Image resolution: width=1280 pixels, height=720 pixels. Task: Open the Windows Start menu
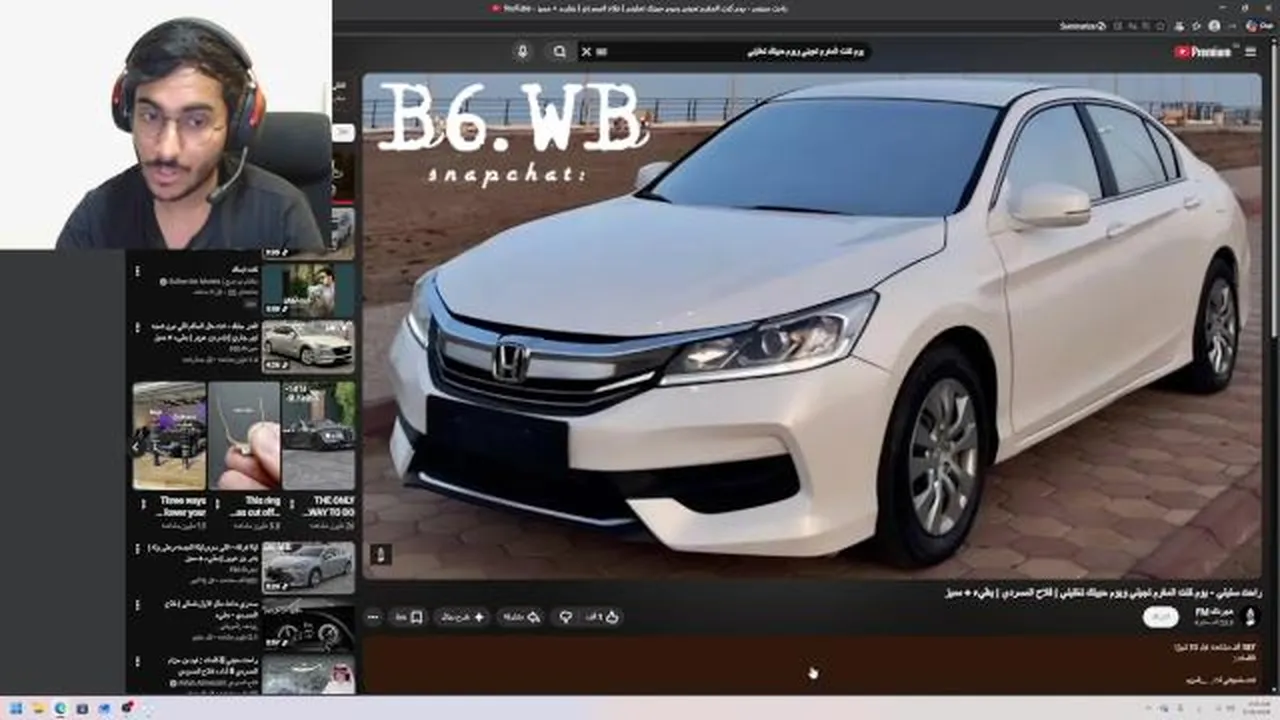coord(17,708)
